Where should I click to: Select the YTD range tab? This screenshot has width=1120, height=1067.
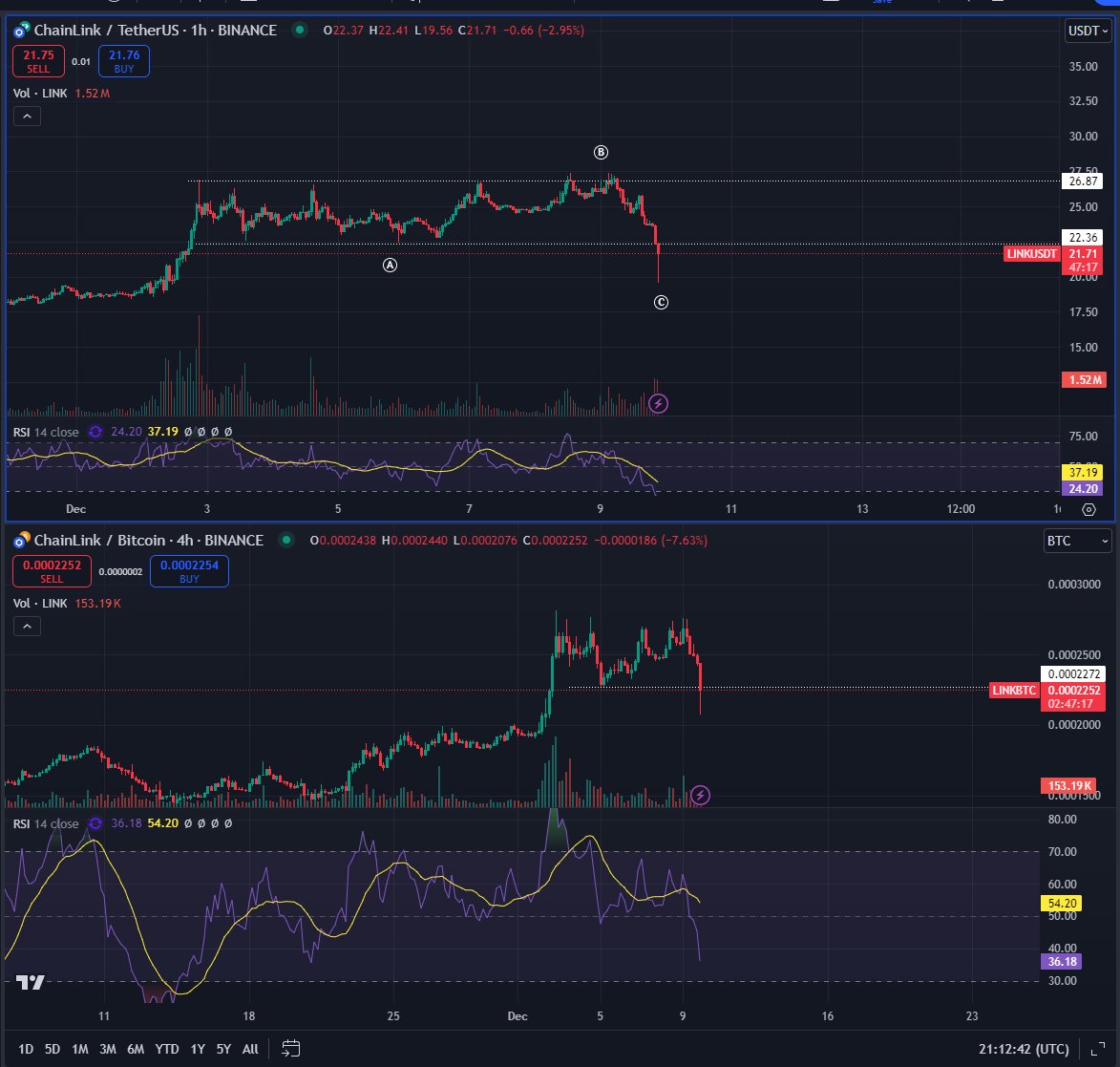pos(167,1048)
